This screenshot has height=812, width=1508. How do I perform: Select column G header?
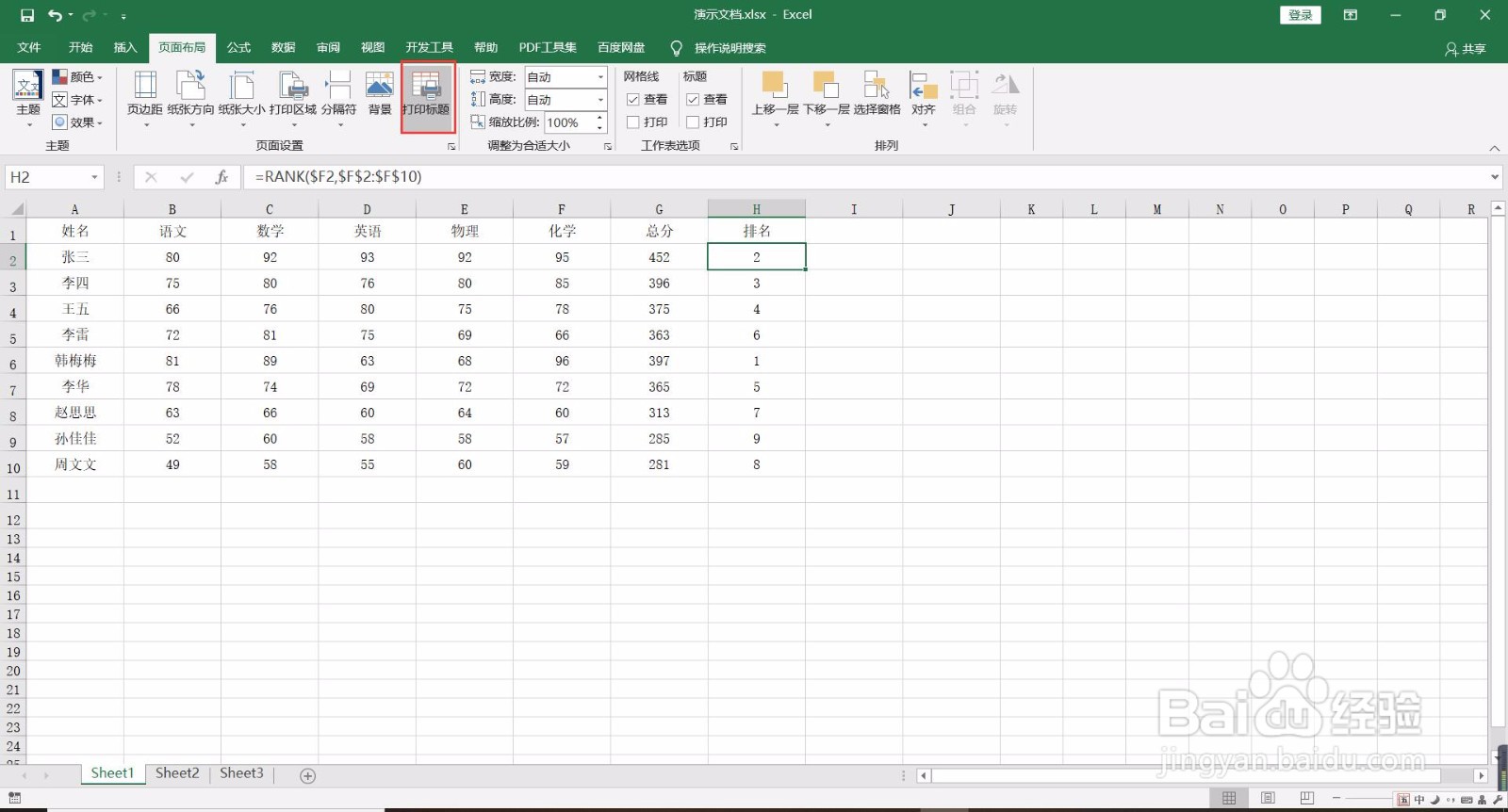659,209
